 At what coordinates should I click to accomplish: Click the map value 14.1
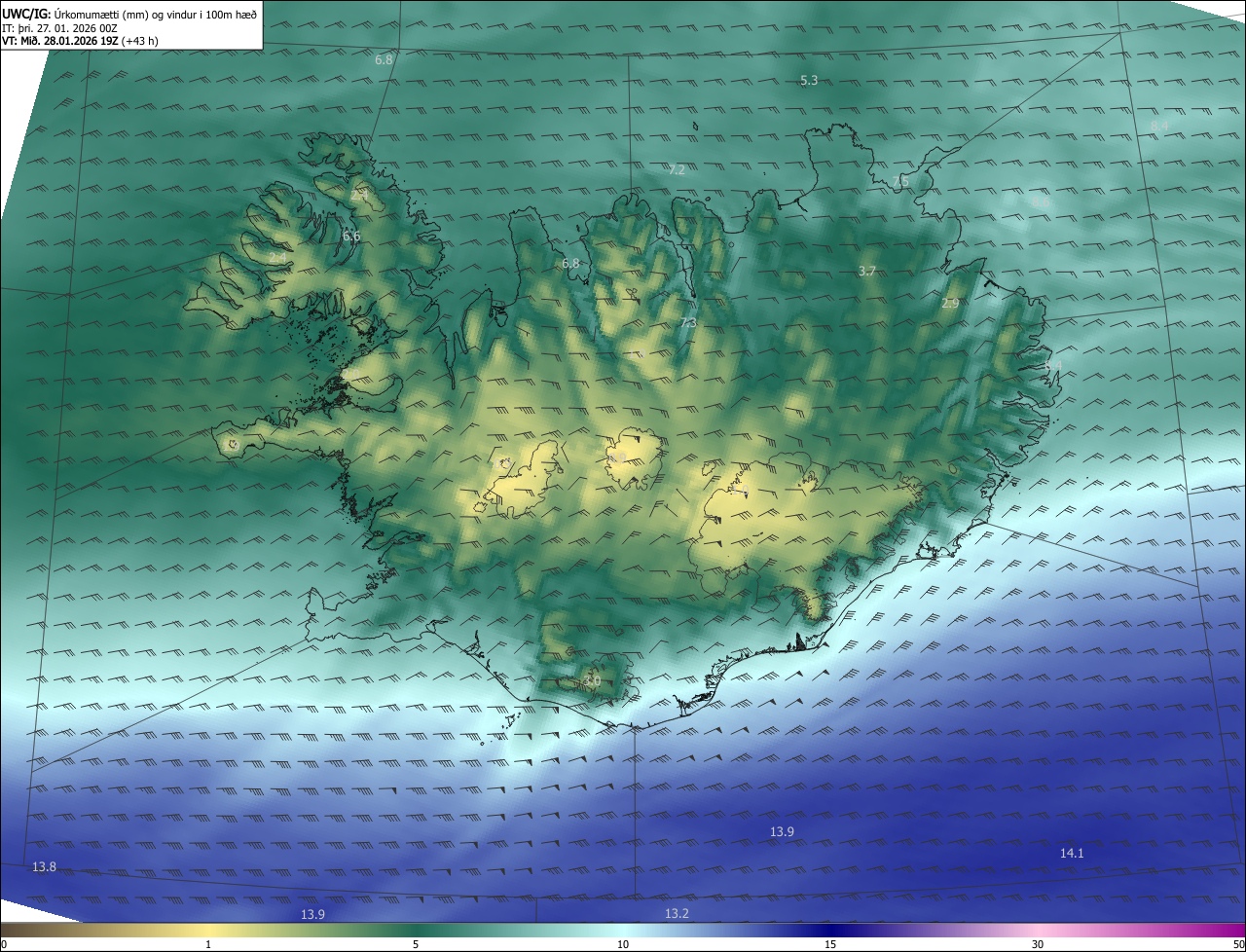(x=1072, y=854)
